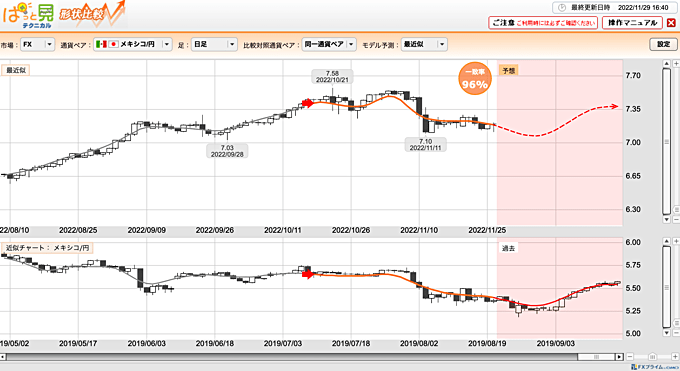Image resolution: width=680 pixels, height=371 pixels.
Task: Click the 設定 settings button
Action: (x=664, y=44)
